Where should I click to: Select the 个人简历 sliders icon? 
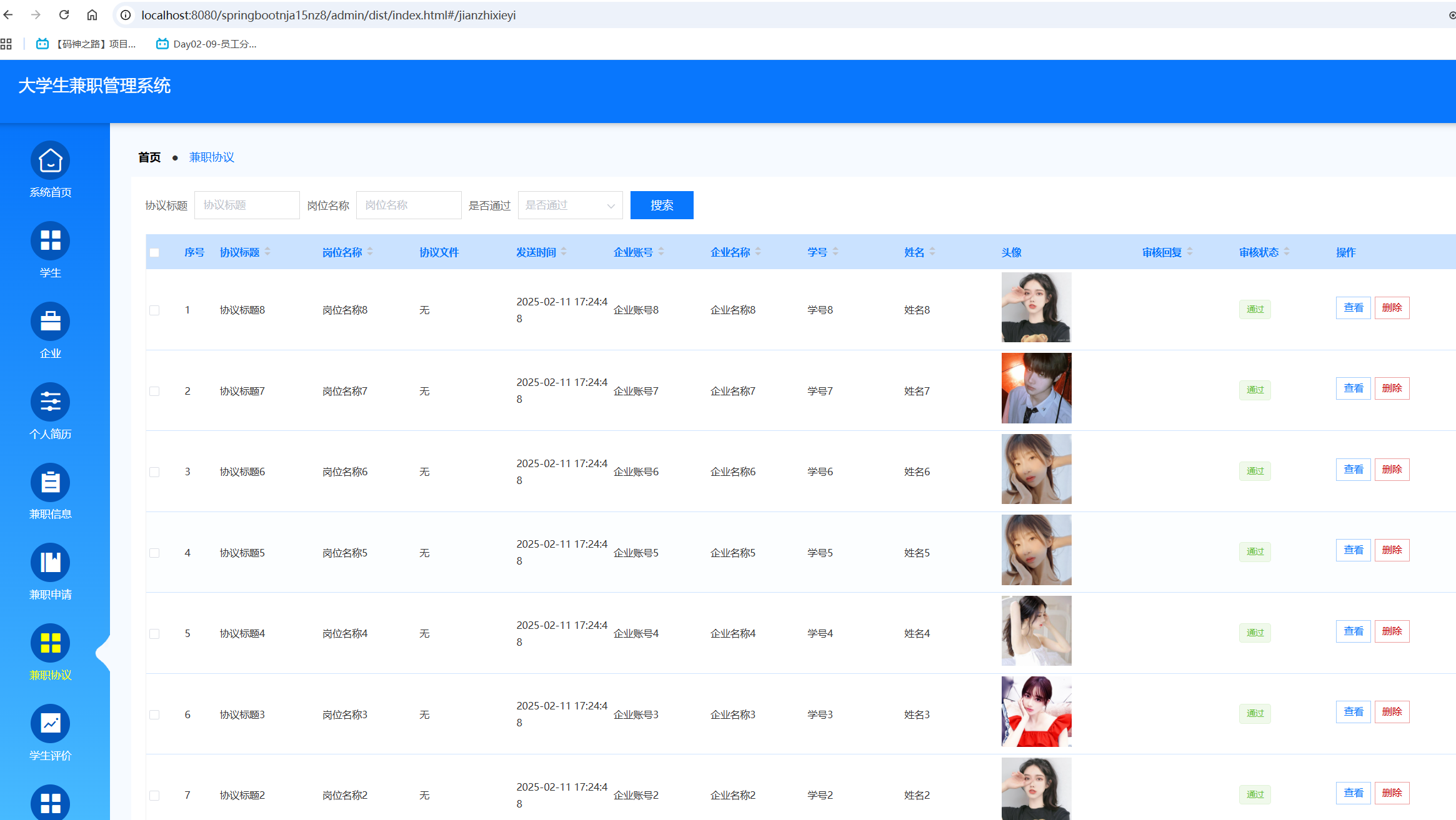(x=50, y=402)
